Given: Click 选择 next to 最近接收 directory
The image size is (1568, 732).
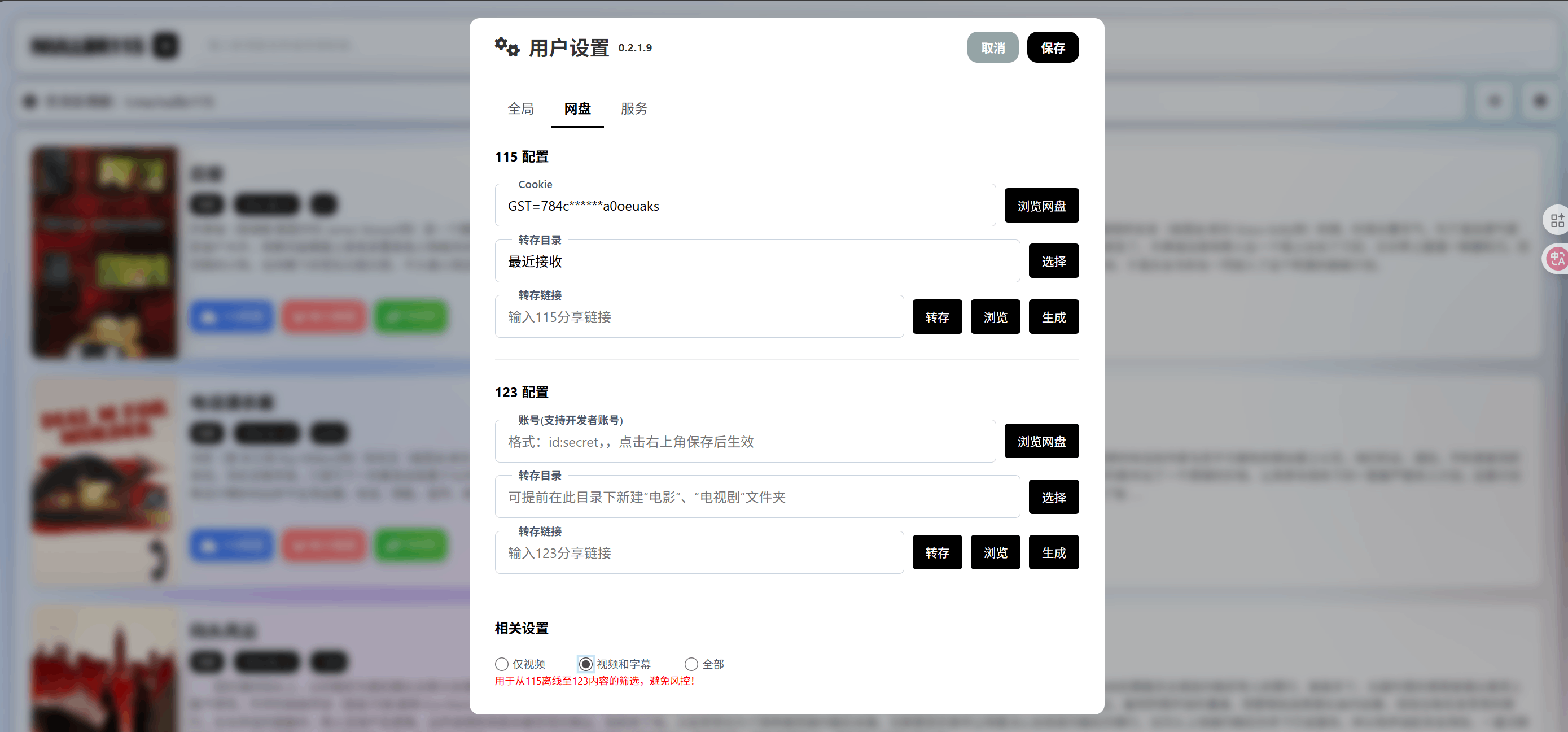Looking at the screenshot, I should coord(1053,262).
